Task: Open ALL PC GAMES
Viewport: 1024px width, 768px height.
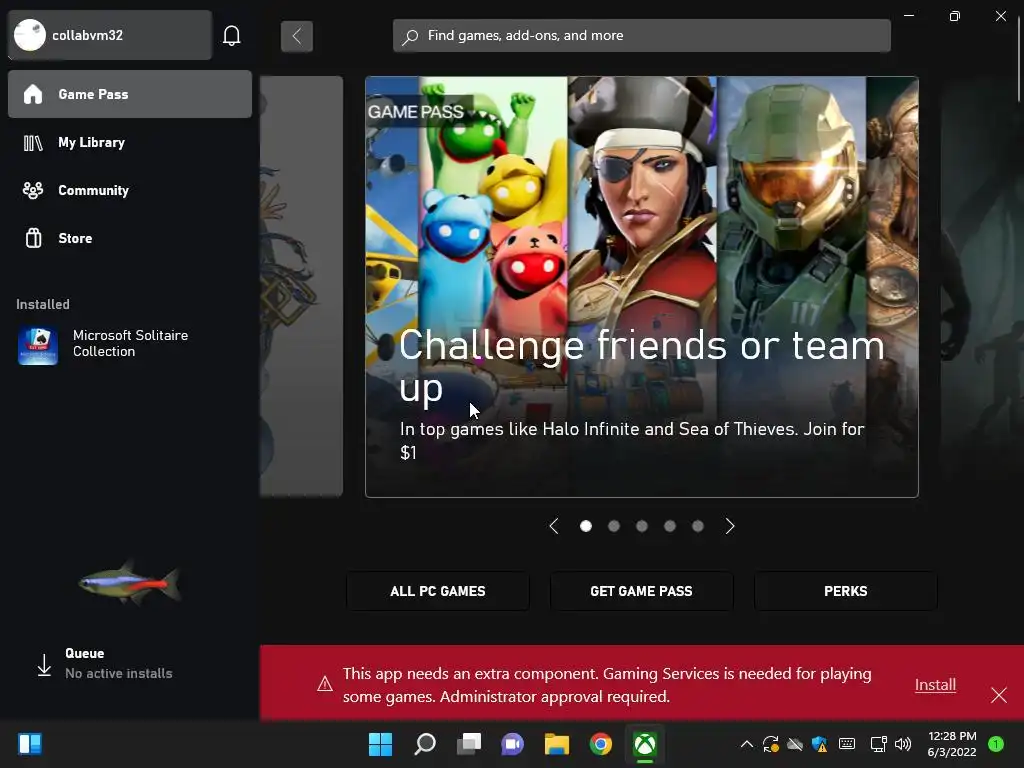Action: (x=438, y=591)
